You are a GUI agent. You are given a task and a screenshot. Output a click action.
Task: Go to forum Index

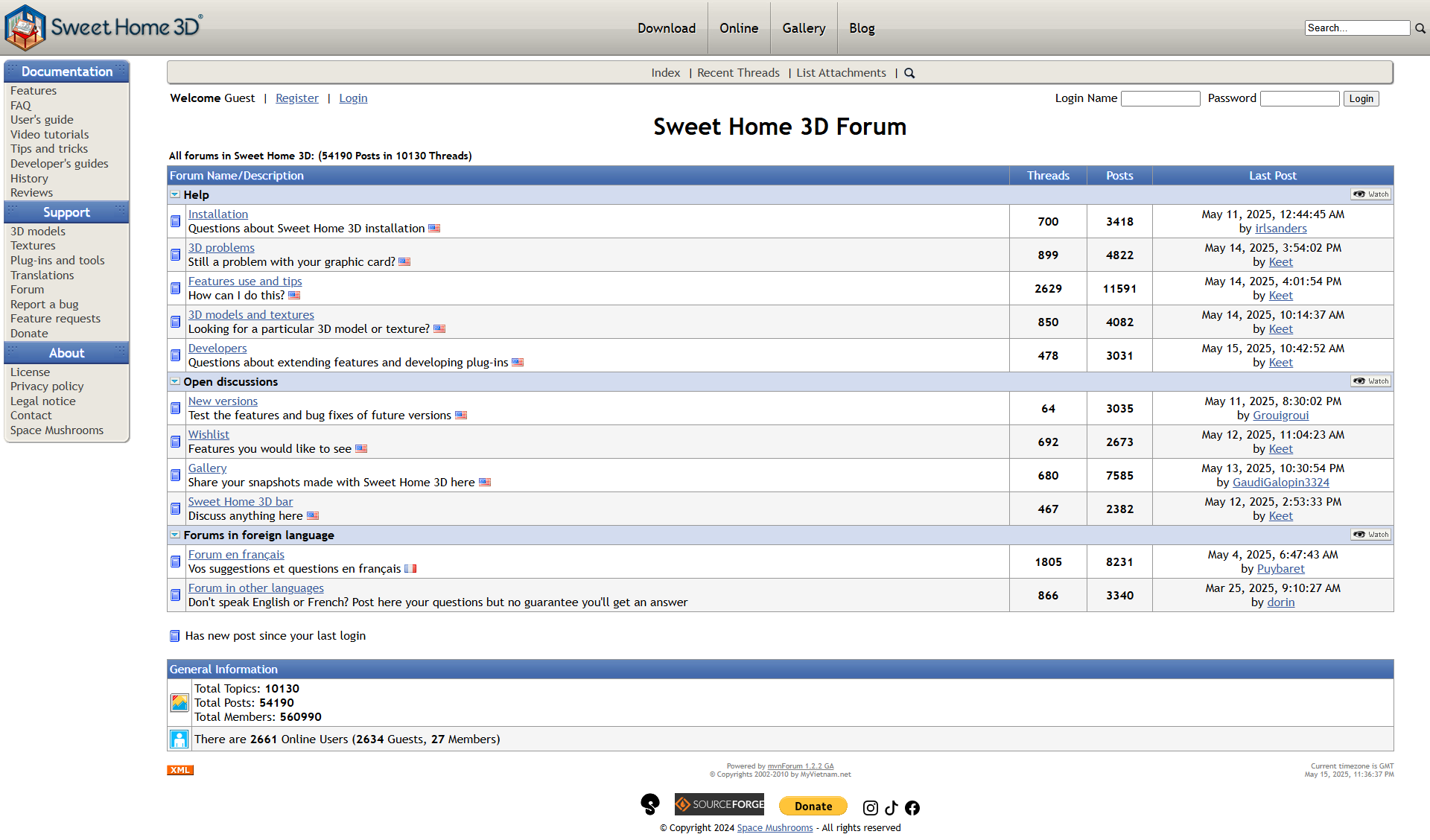(666, 73)
